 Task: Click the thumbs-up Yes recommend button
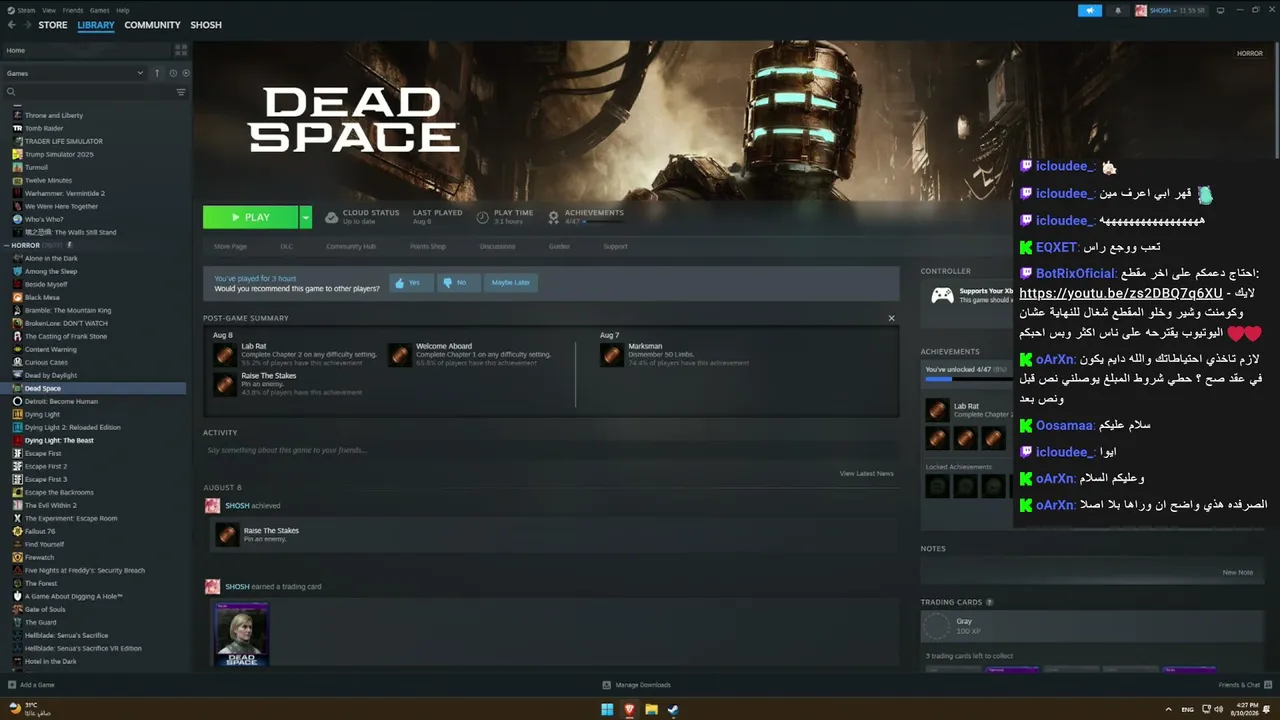[411, 283]
